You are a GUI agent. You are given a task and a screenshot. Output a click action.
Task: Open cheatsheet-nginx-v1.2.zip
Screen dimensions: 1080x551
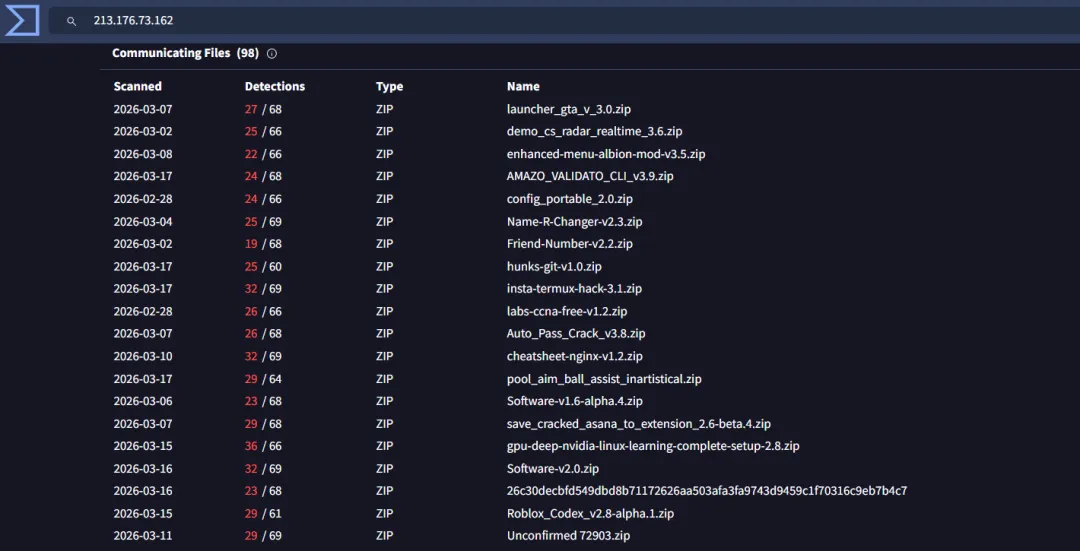(574, 356)
